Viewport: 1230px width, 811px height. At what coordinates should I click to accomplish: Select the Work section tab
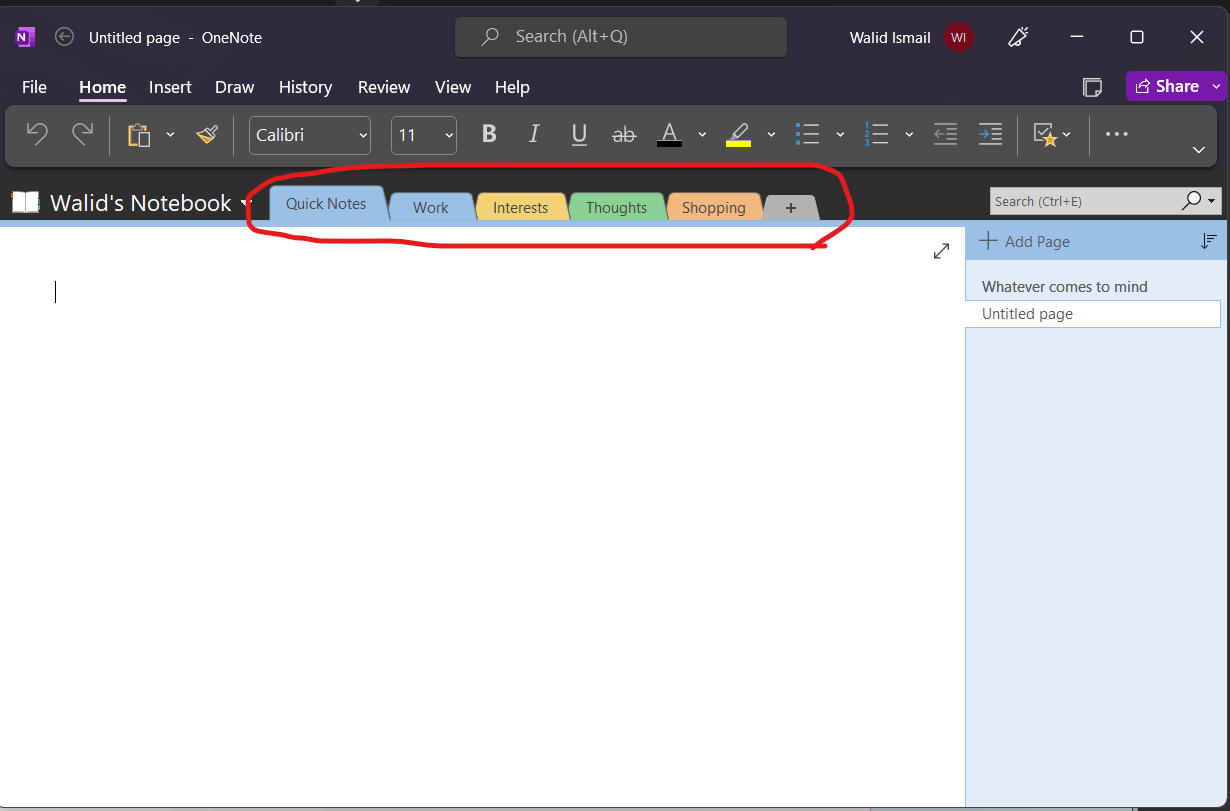coord(431,207)
